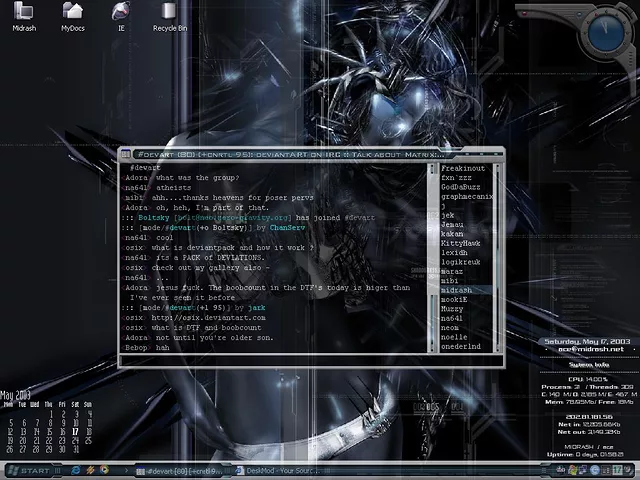640x480 pixels.
Task: Open the Start button on taskbar
Action: tap(29, 471)
